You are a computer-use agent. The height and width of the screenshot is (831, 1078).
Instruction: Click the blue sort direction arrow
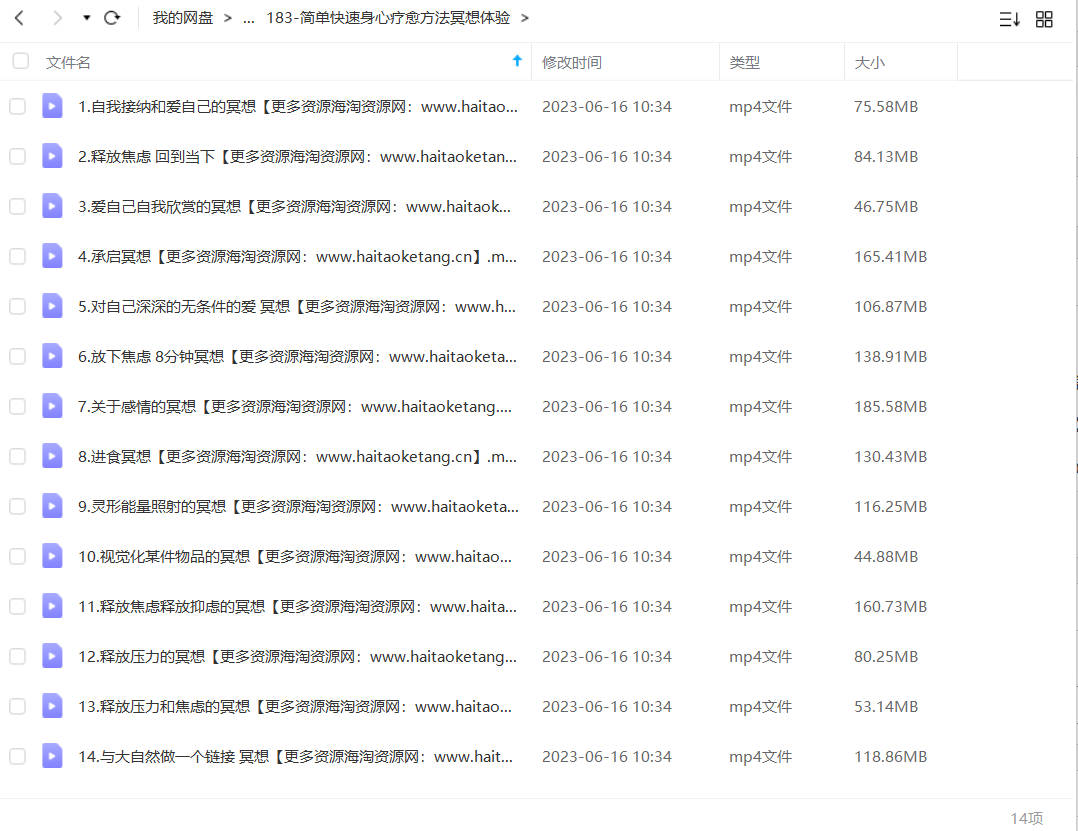click(x=517, y=61)
